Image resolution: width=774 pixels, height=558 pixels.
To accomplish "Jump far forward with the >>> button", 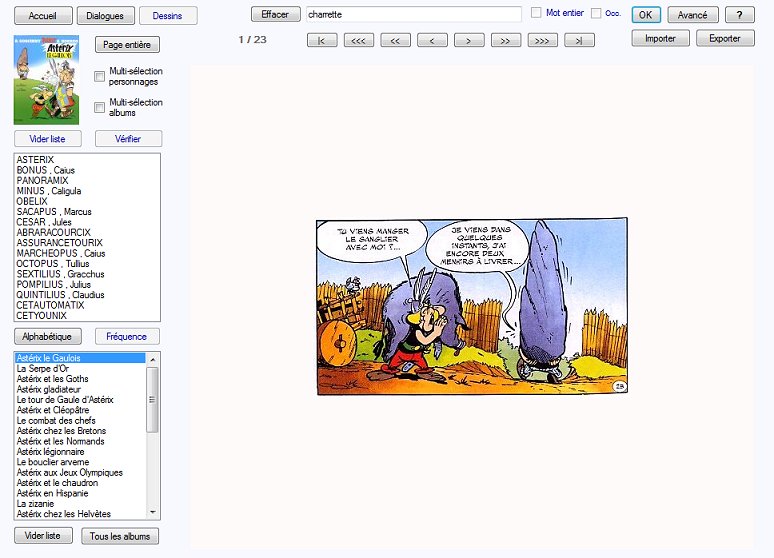I will 542,40.
